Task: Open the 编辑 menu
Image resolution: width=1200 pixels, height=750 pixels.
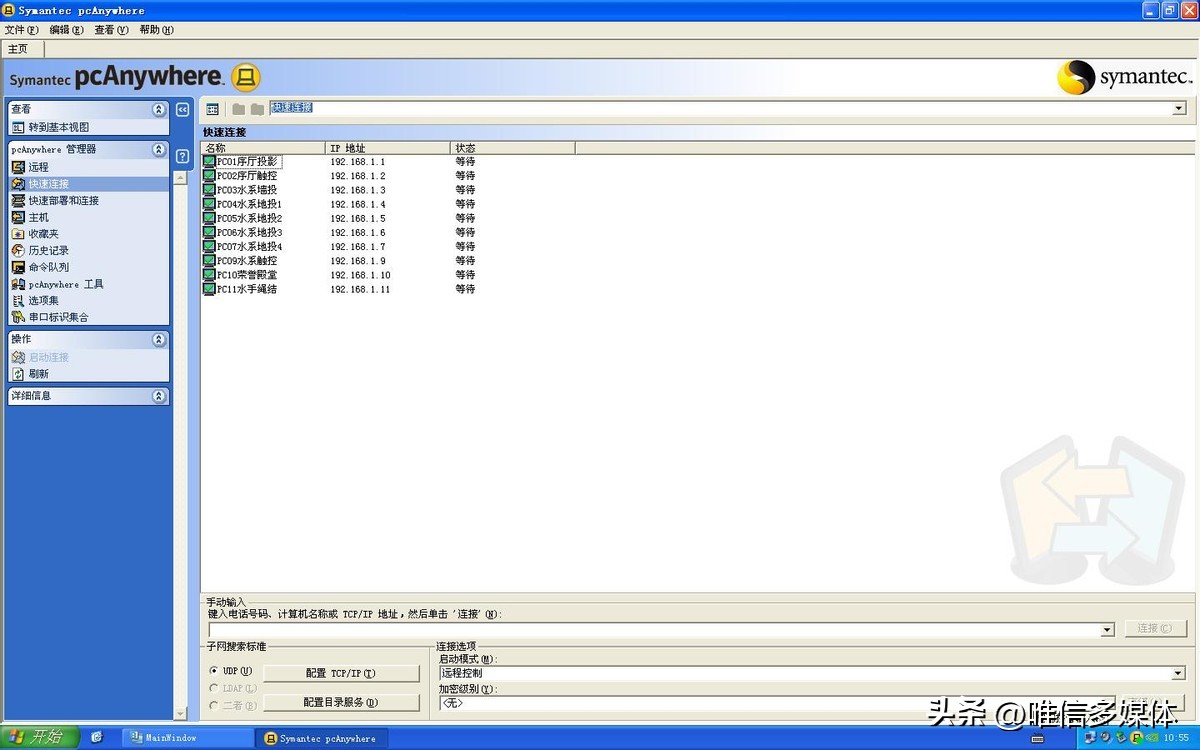Action: [67, 30]
